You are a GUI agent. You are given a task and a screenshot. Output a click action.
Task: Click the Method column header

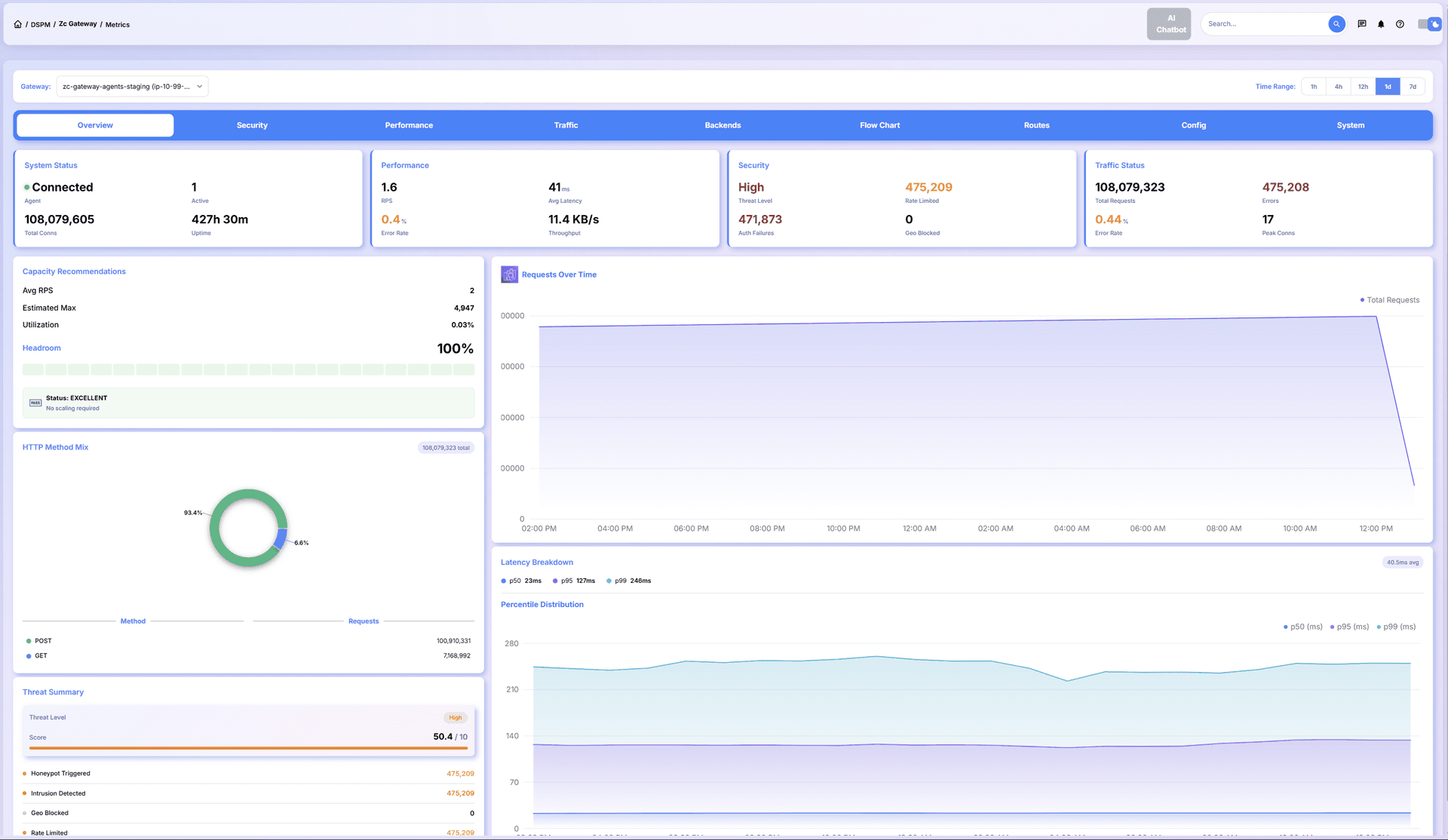point(133,621)
